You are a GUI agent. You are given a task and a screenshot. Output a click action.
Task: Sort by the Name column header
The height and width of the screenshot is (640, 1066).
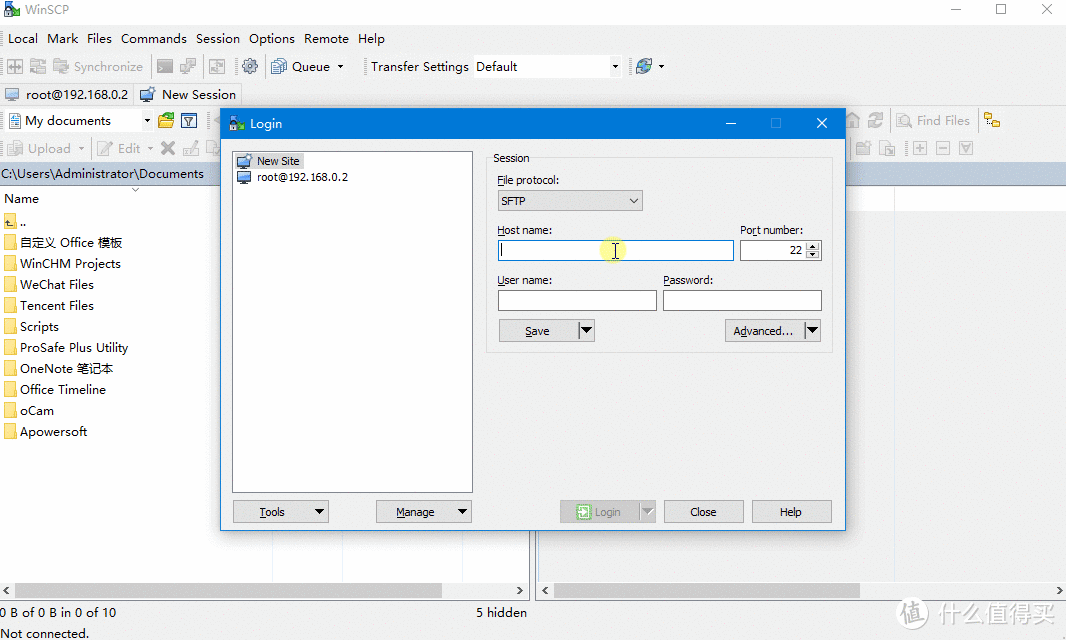[x=22, y=199]
